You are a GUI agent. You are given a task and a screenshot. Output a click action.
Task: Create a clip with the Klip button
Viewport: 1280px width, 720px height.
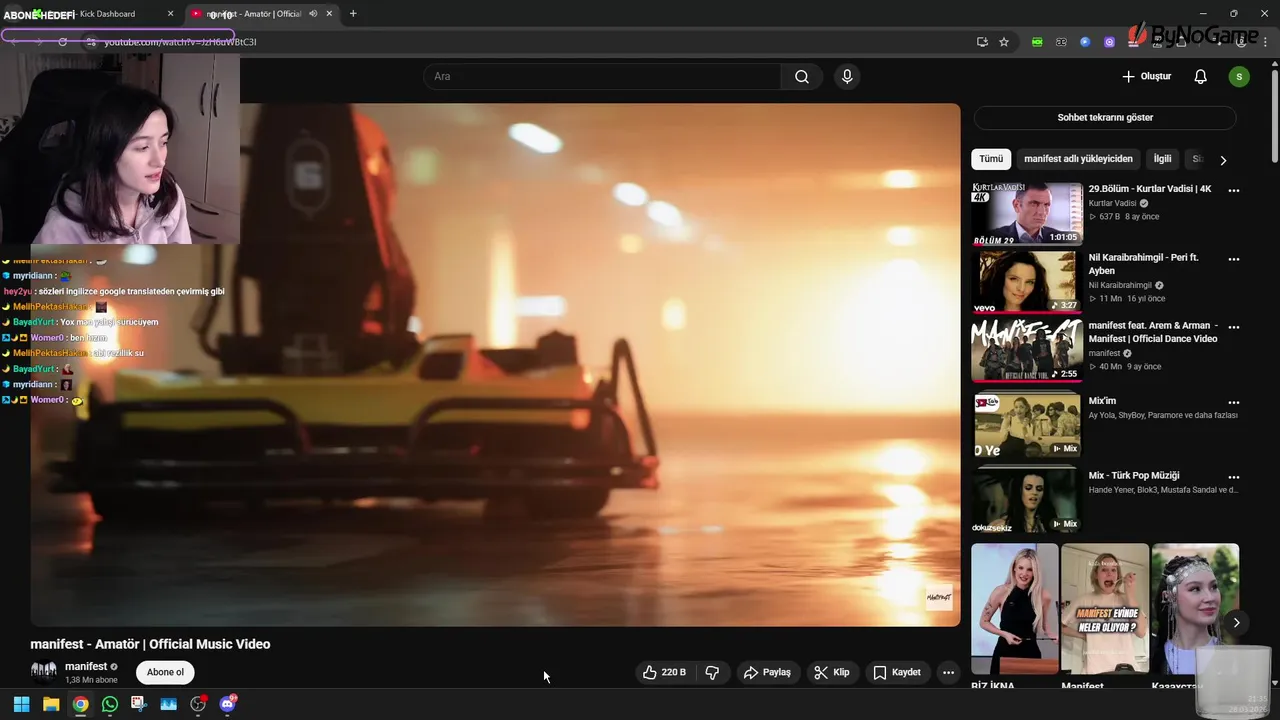pos(832,672)
